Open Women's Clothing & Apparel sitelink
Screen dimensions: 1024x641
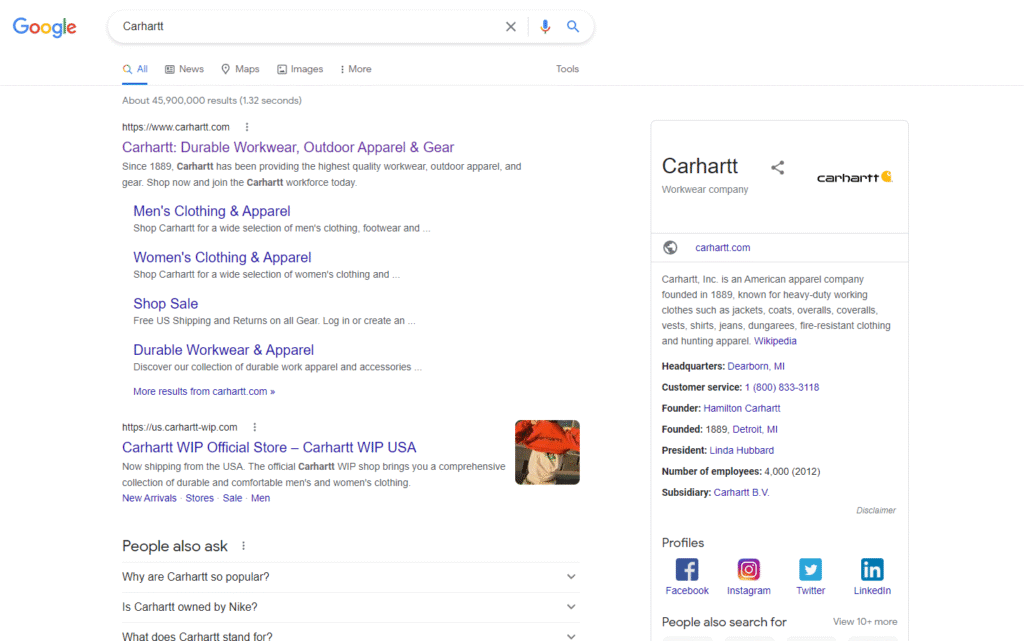tap(222, 258)
